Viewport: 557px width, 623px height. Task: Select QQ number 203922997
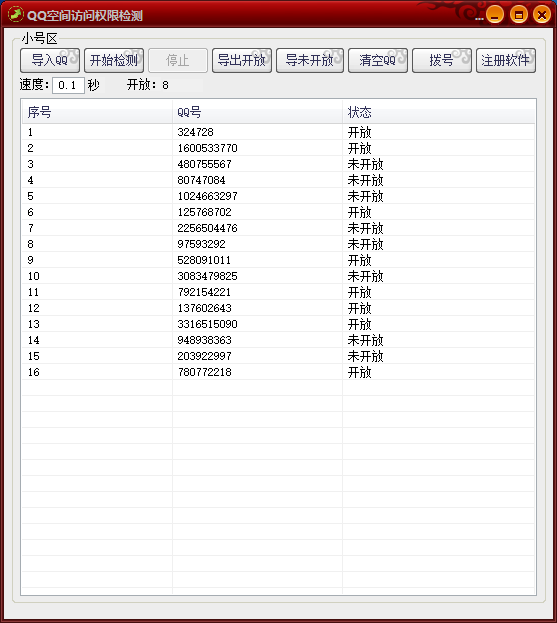click(204, 356)
